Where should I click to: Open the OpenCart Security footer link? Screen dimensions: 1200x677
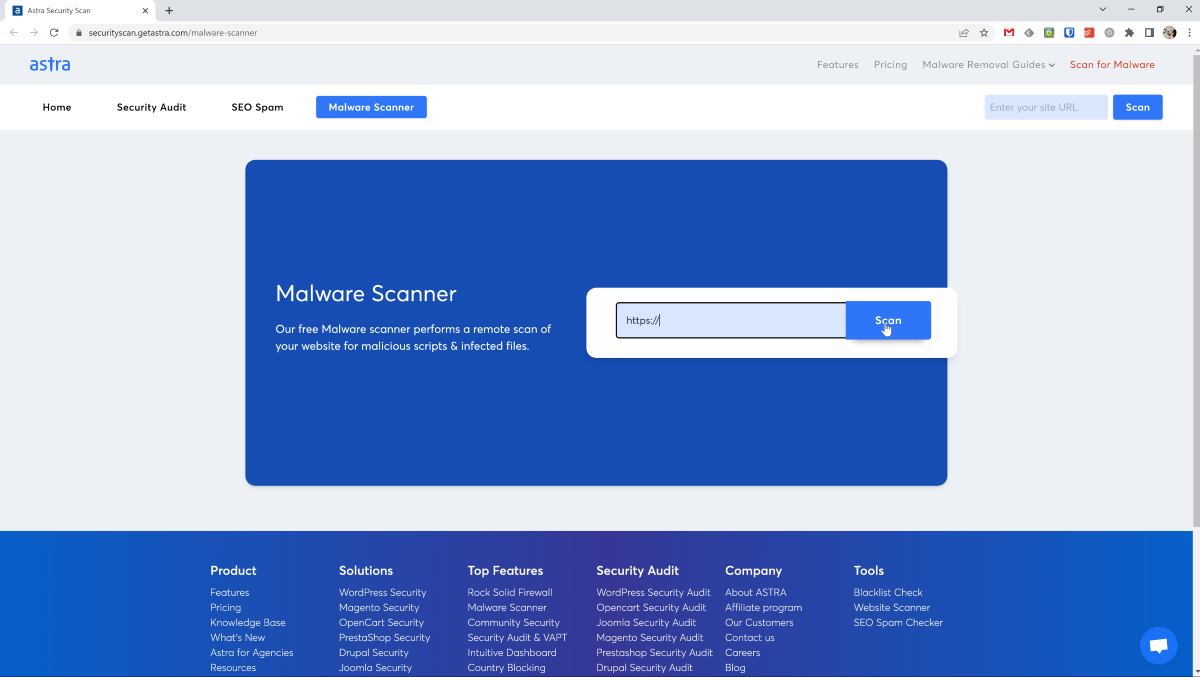pos(381,623)
